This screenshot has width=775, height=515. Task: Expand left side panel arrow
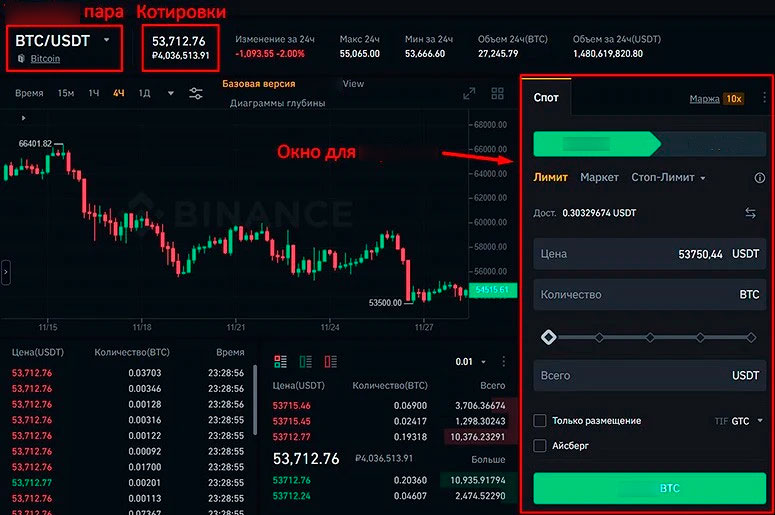pyautogui.click(x=6, y=272)
